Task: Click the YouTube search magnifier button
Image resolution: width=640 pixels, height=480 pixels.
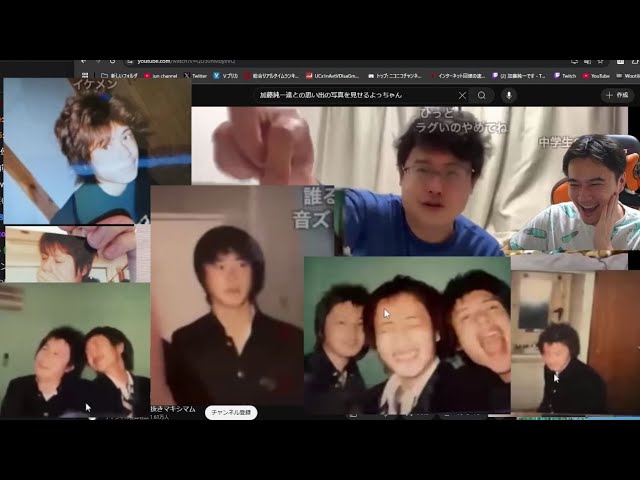Action: 482,96
